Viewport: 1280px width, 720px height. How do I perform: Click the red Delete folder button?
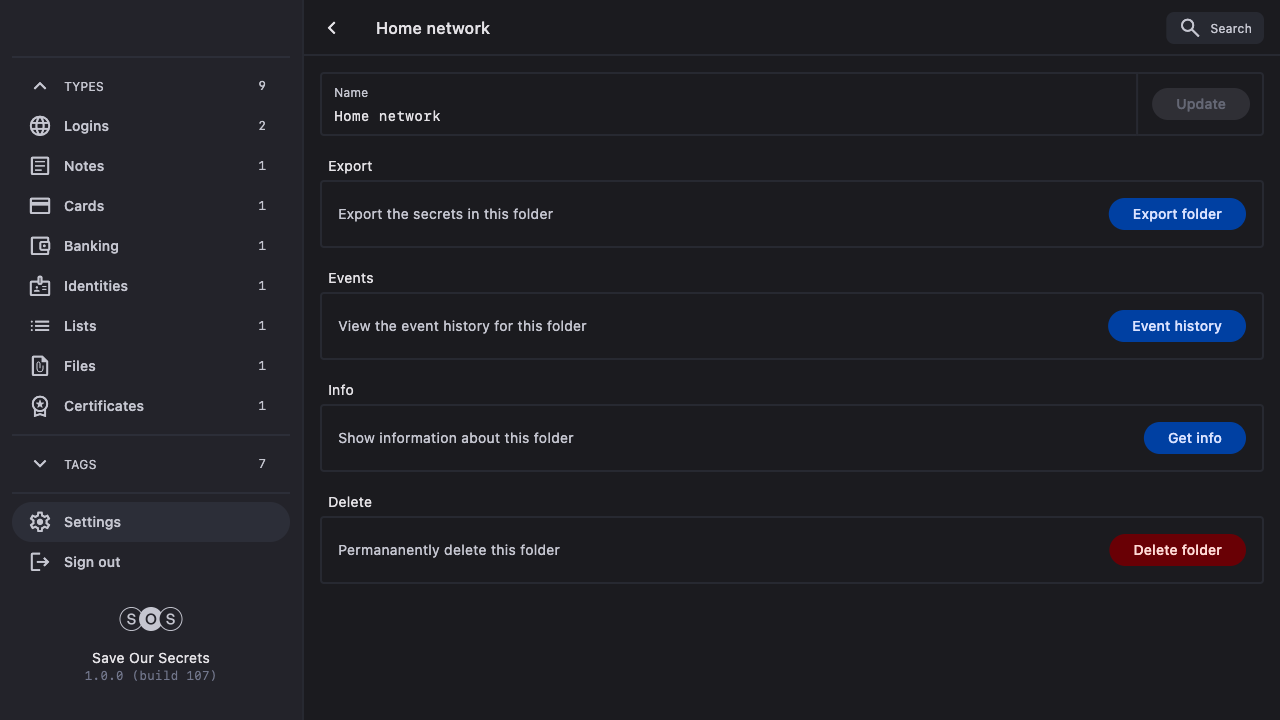(x=1177, y=550)
